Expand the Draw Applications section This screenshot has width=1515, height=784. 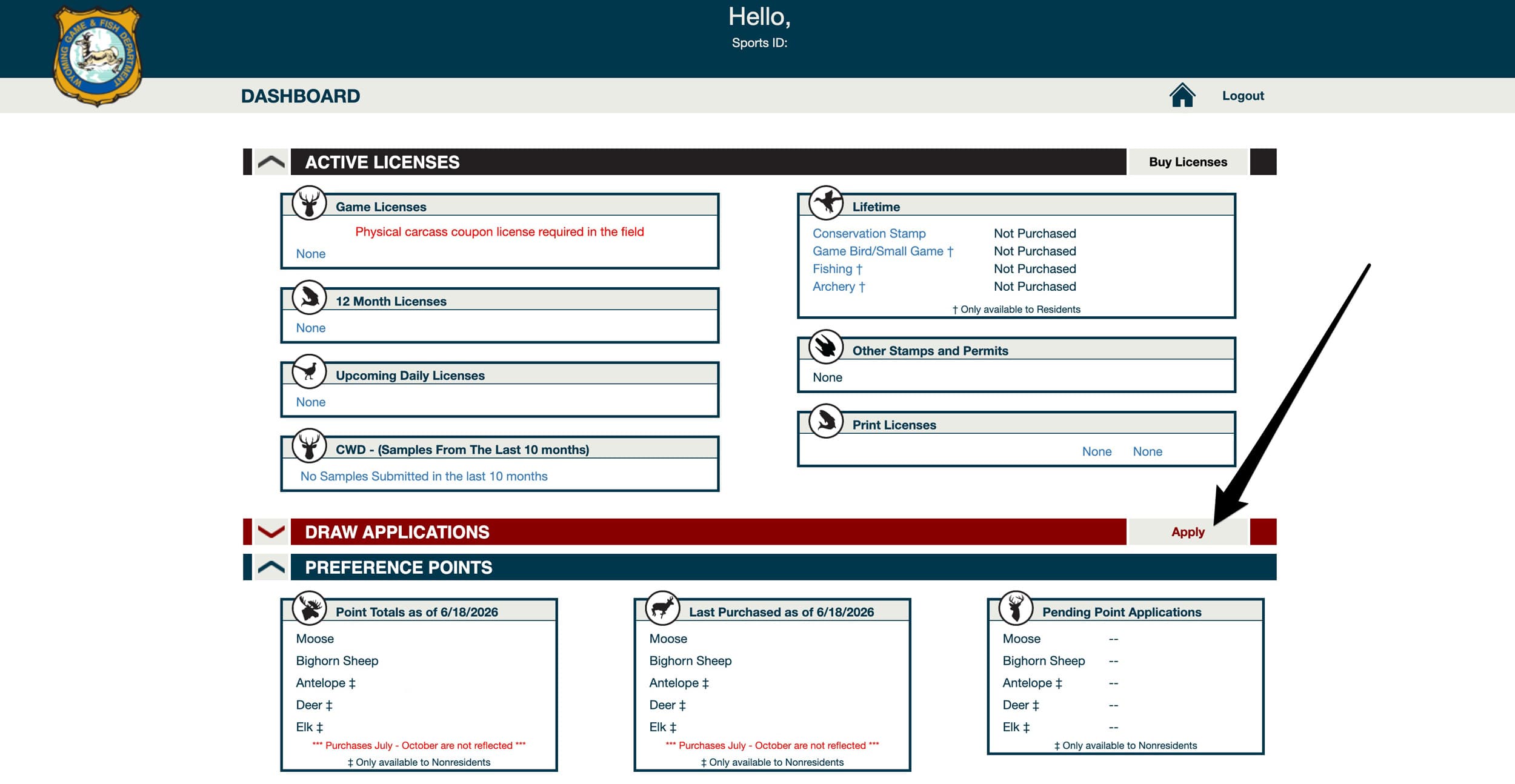pos(271,532)
